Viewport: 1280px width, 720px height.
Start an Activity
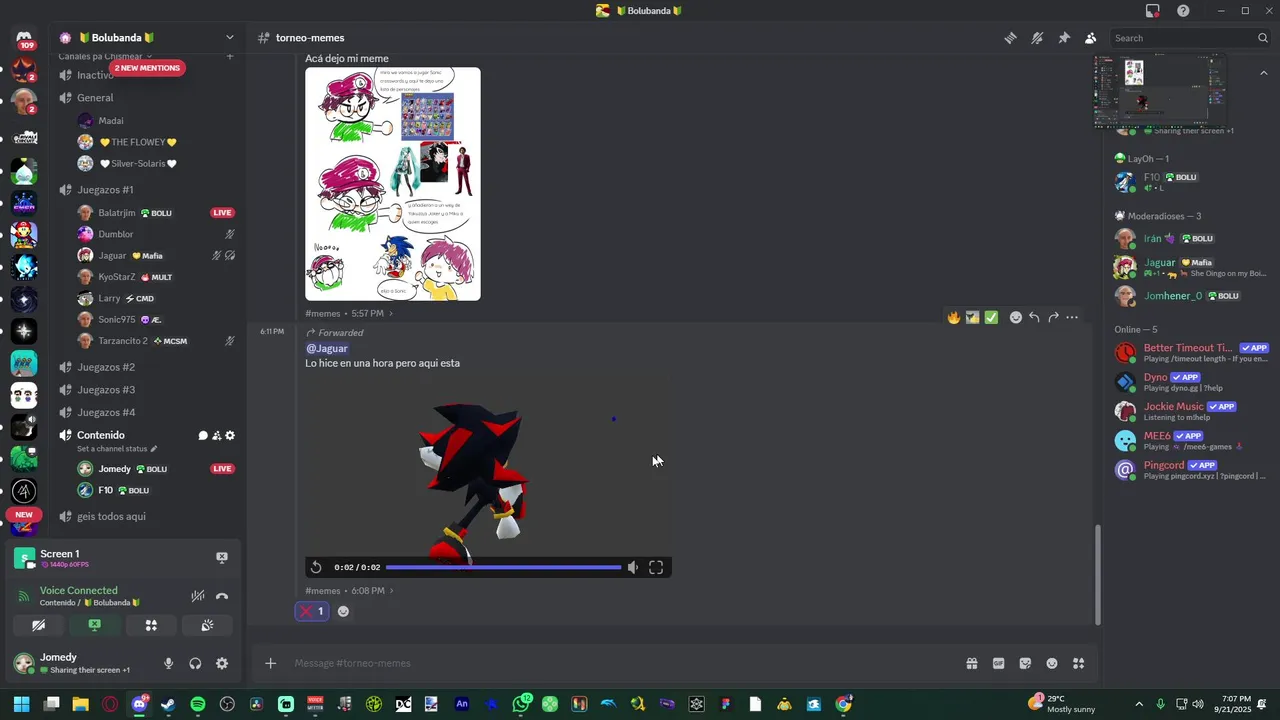point(151,625)
